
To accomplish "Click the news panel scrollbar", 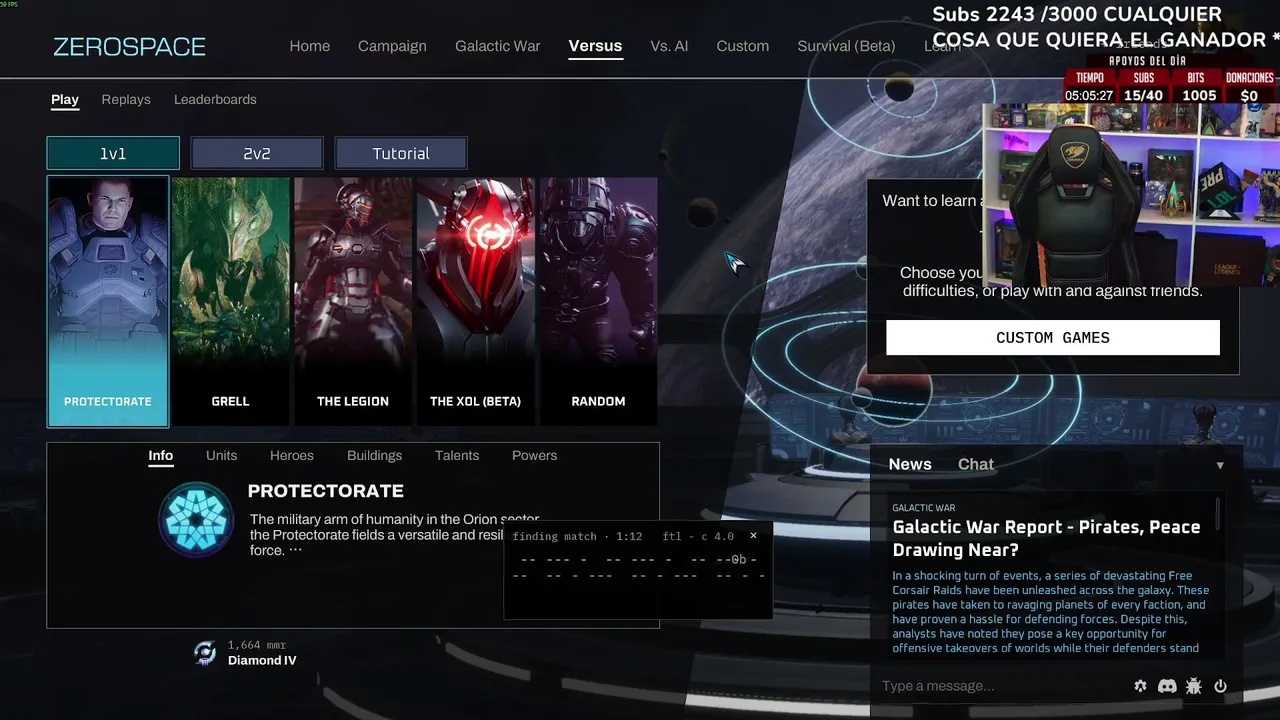I will tap(1218, 514).
